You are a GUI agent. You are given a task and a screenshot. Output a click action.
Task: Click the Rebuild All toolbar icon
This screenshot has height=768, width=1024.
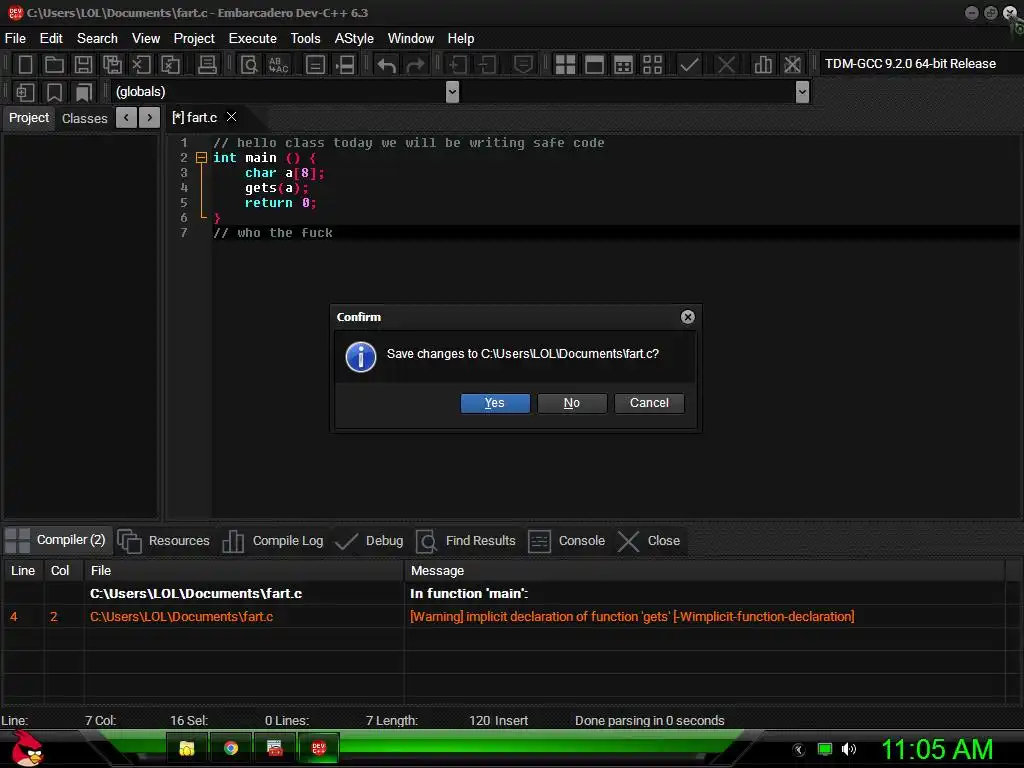(x=652, y=65)
